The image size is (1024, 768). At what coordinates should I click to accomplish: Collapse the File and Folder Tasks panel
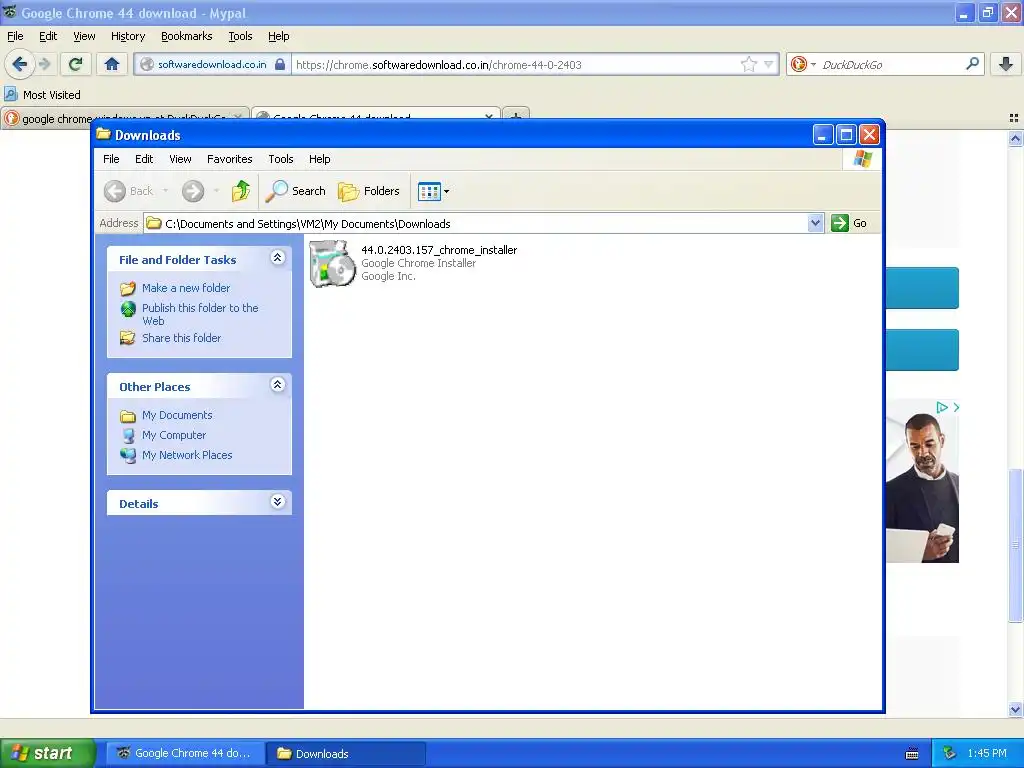click(x=278, y=257)
